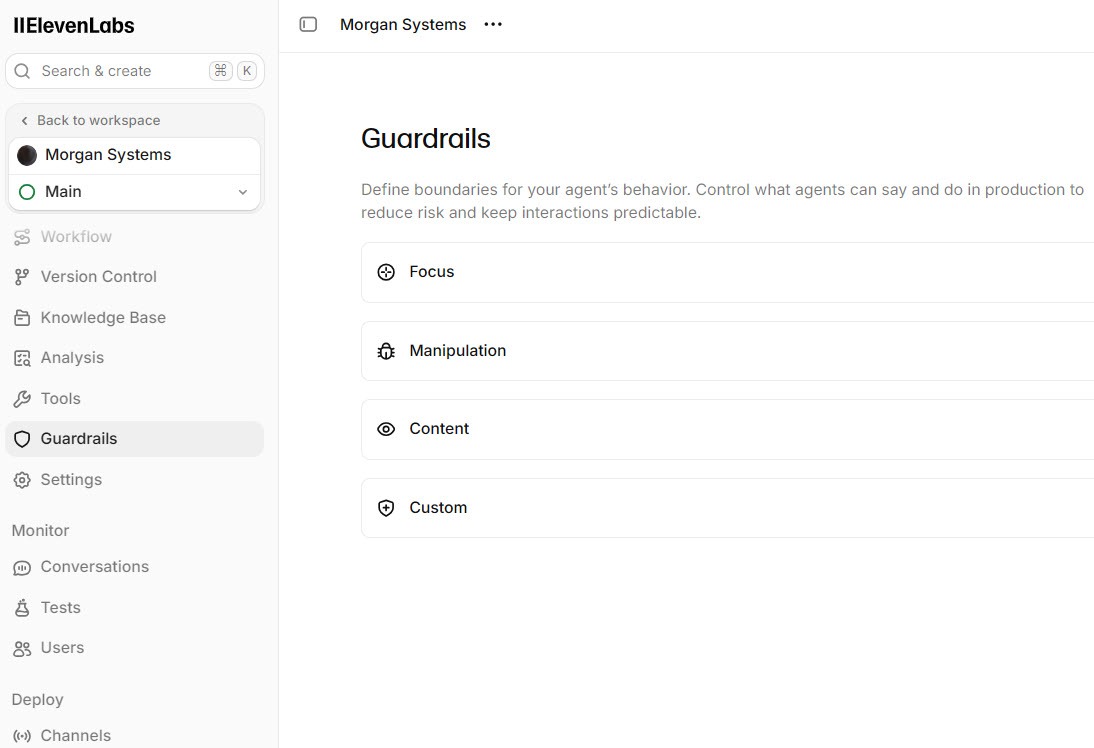The width and height of the screenshot is (1094, 748).
Task: Toggle the sidebar collapse icon
Action: 308,24
